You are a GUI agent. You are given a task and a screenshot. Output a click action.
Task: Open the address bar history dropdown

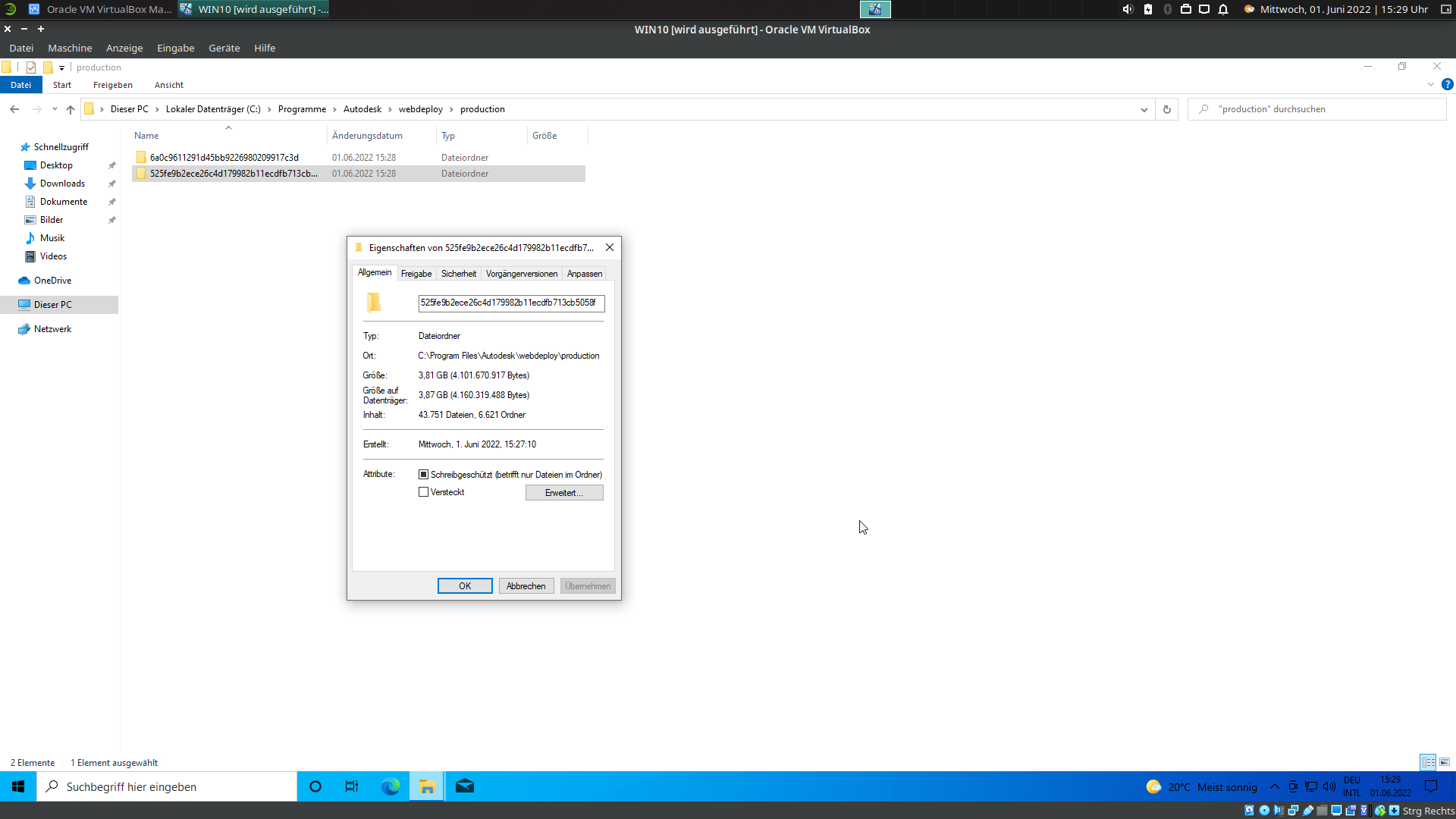1145,109
